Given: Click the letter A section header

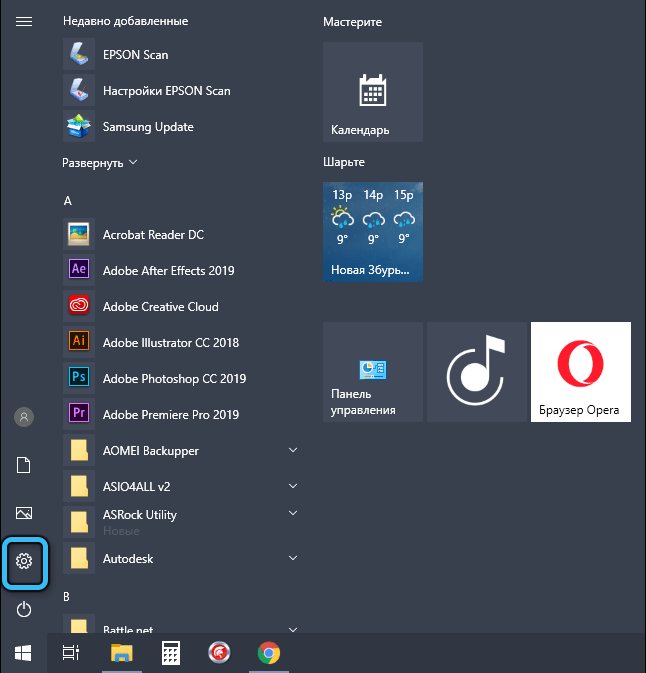Looking at the screenshot, I should (x=68, y=201).
